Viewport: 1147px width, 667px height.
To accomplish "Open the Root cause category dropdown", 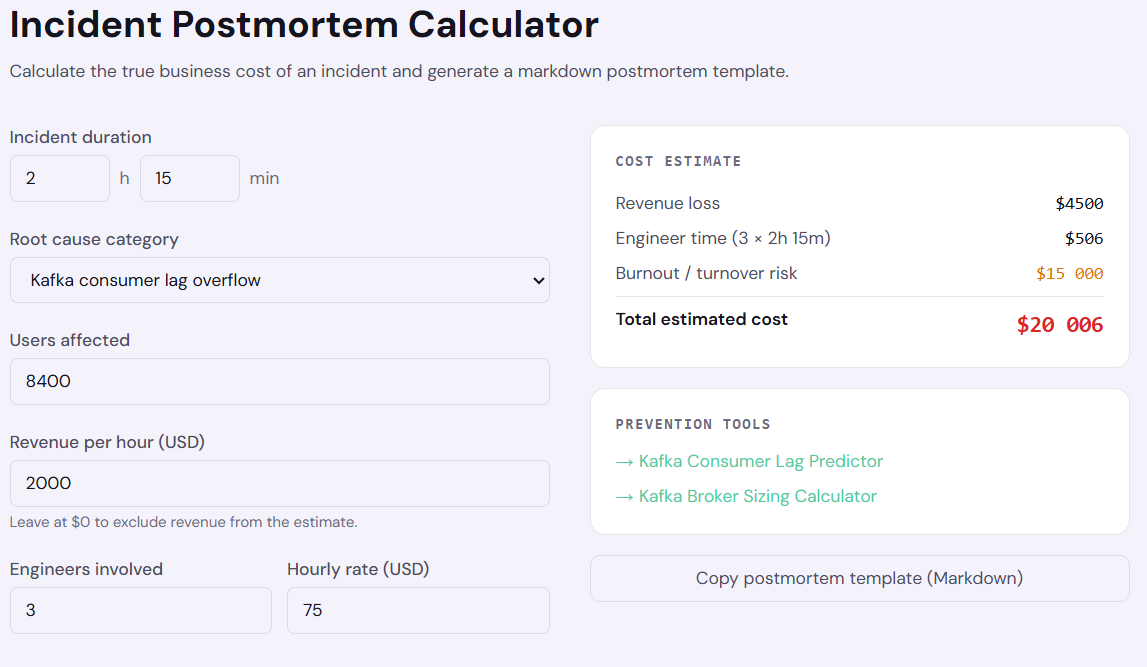I will [279, 280].
